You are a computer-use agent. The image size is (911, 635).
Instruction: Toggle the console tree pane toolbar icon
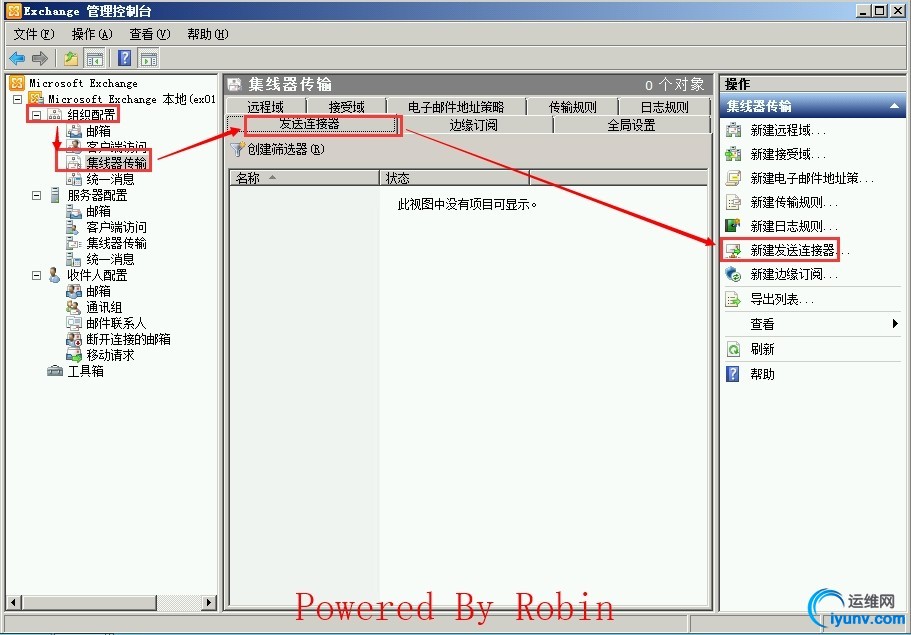[95, 58]
